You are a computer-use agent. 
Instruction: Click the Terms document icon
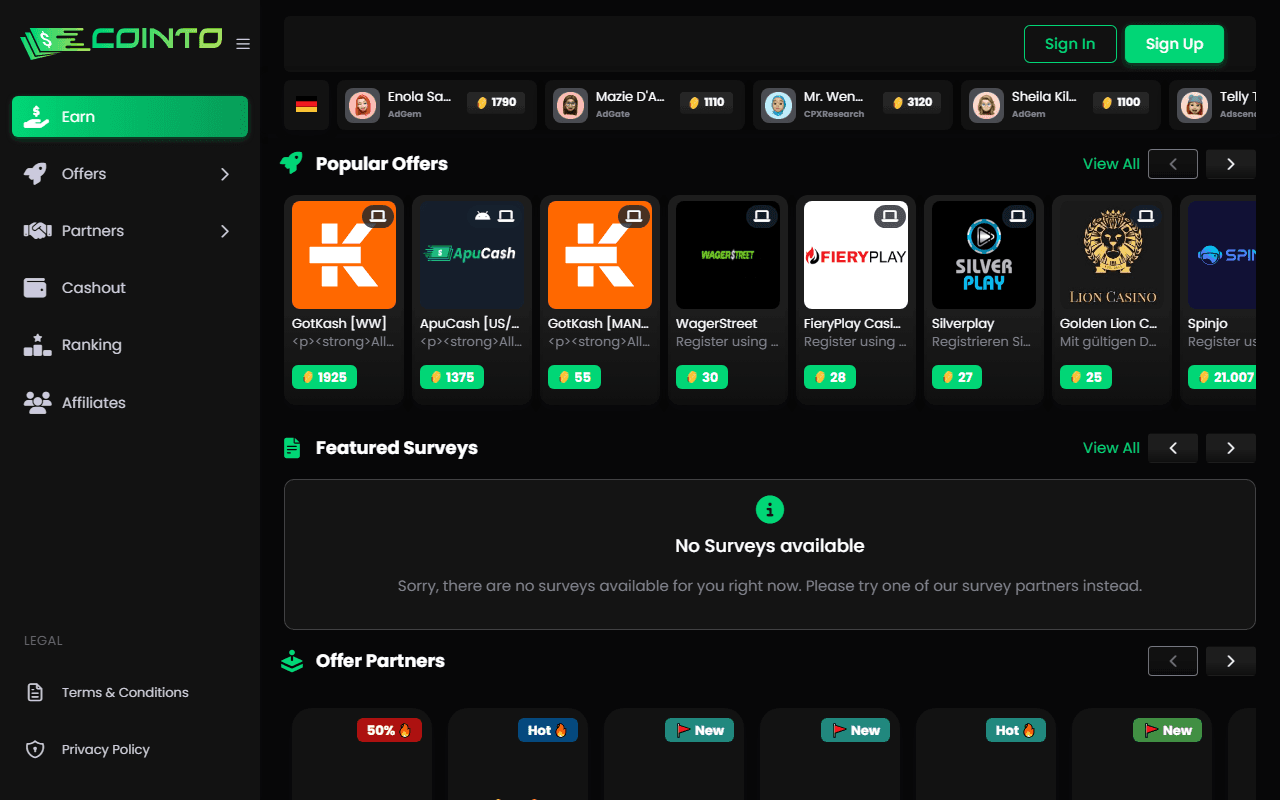point(35,692)
